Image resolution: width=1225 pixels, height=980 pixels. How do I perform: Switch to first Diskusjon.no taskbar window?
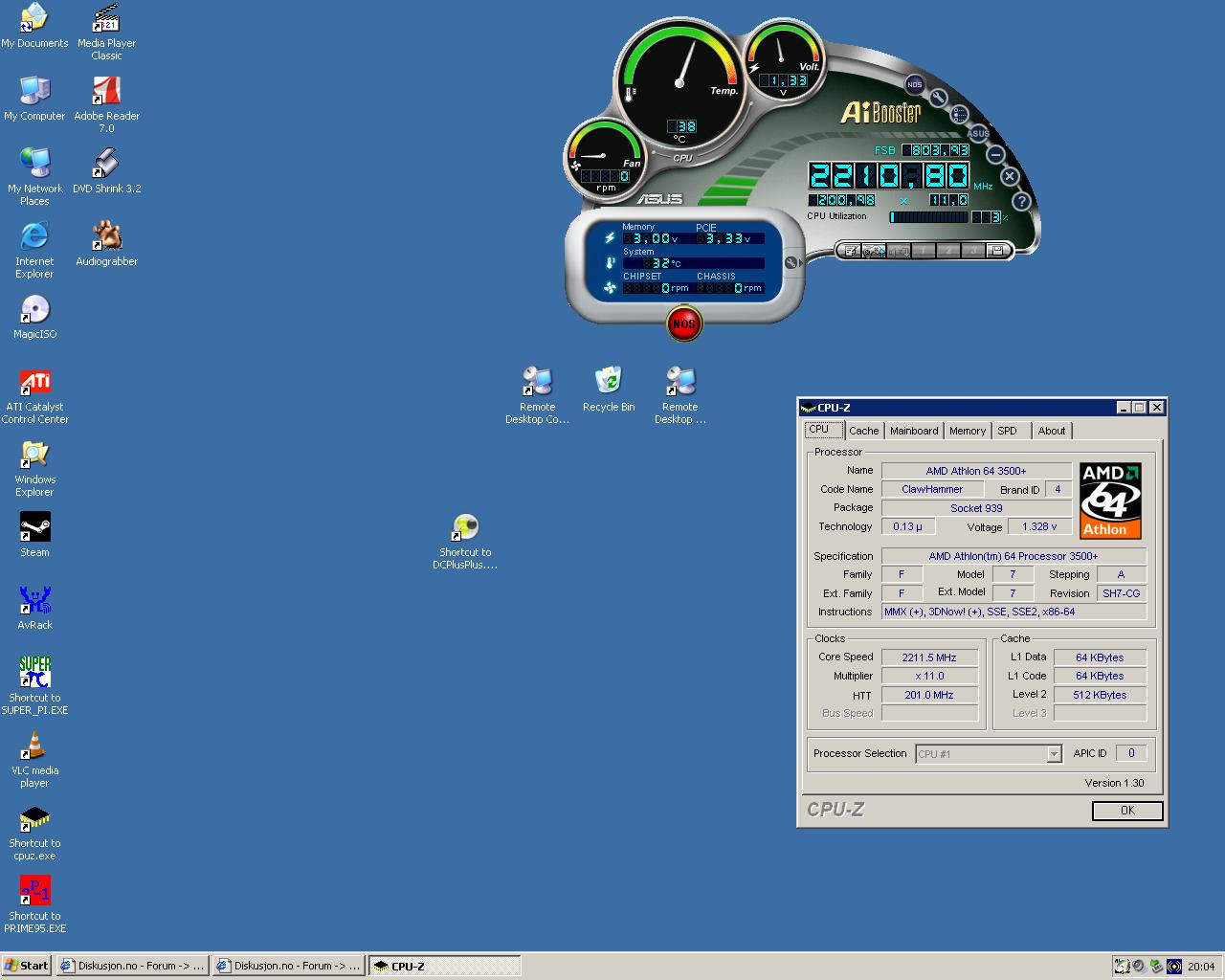[132, 966]
